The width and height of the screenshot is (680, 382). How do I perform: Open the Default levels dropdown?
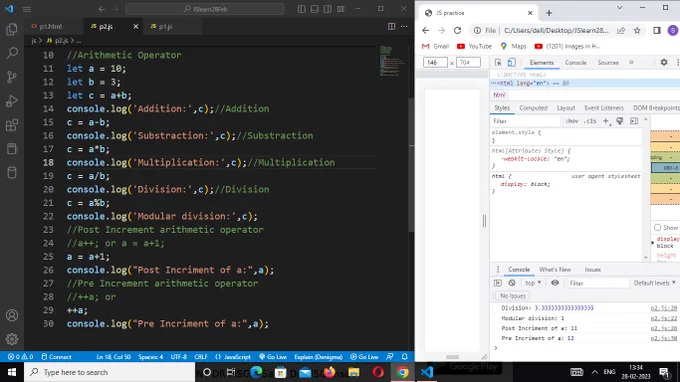(x=654, y=283)
